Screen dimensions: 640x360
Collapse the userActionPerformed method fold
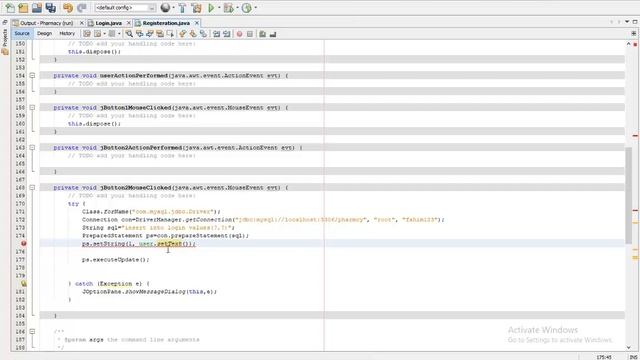[32, 76]
